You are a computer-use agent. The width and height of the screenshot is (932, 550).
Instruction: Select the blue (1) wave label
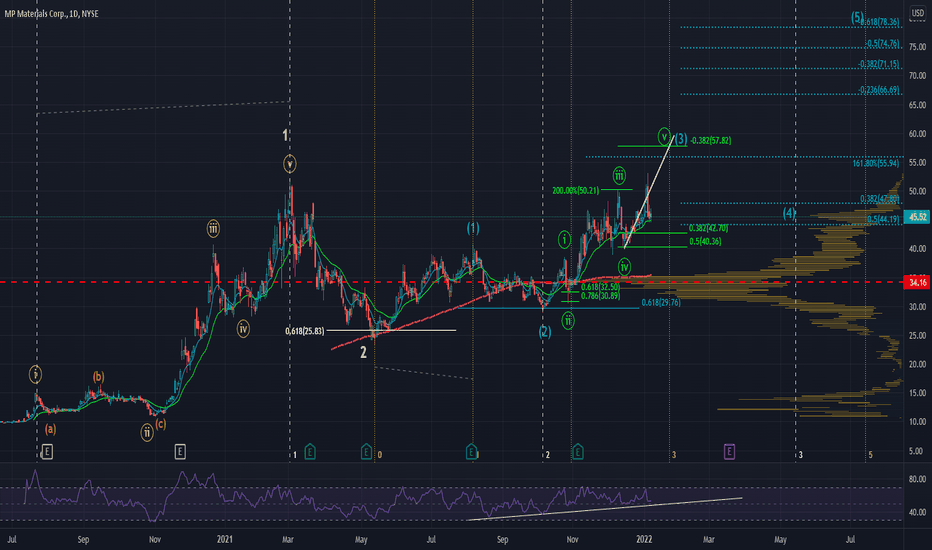point(473,228)
